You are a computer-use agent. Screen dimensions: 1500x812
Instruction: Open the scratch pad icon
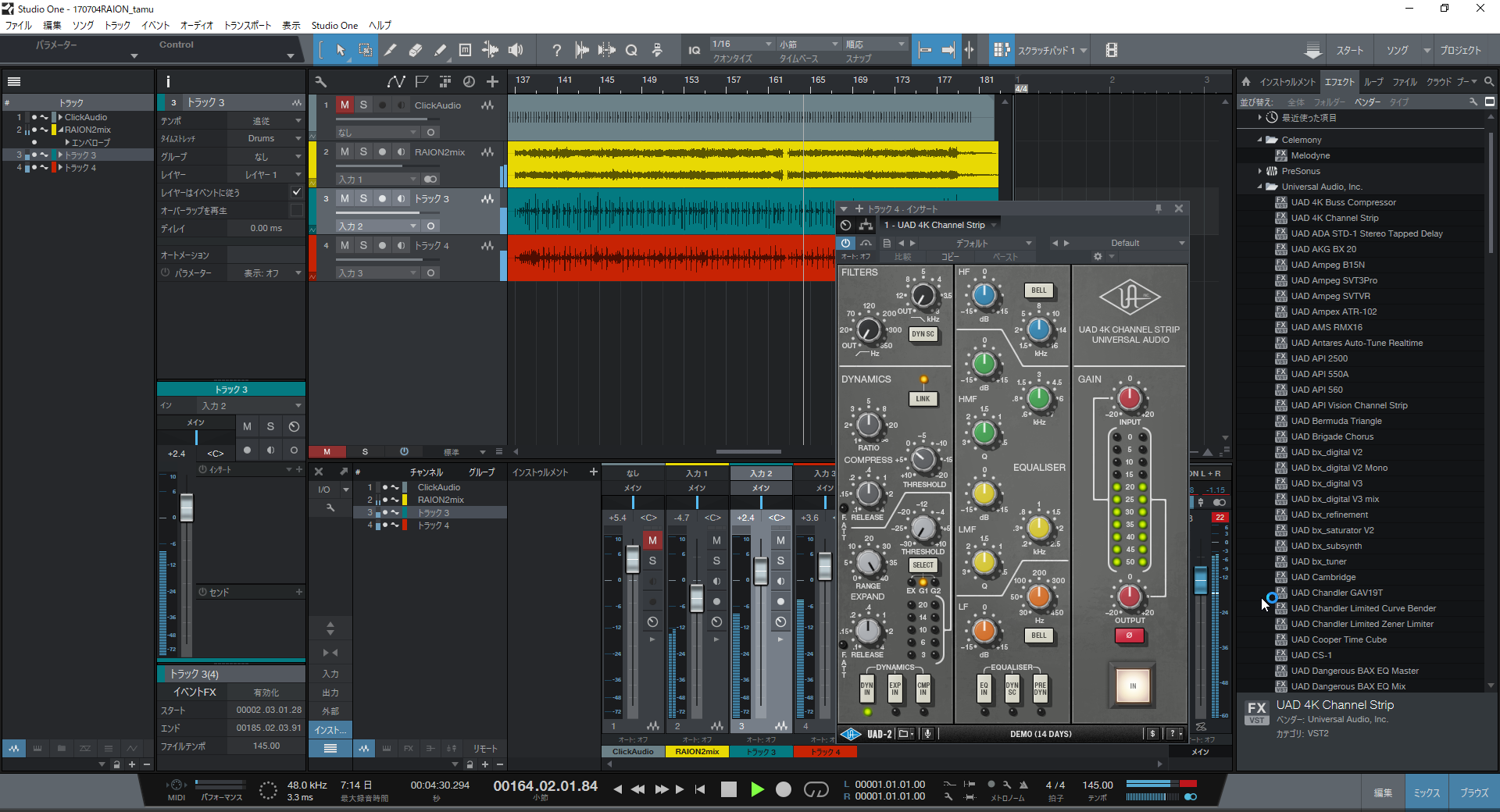point(1002,50)
